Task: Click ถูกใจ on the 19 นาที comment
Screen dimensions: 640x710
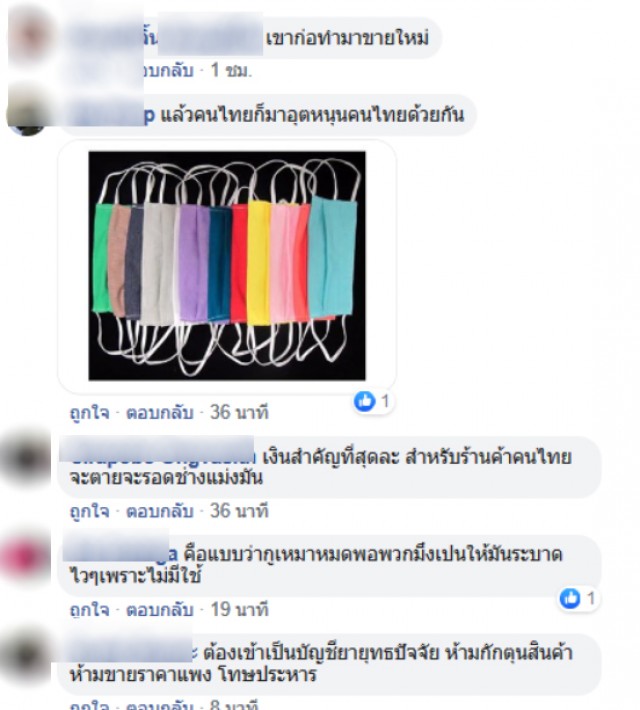Action: [x=89, y=609]
